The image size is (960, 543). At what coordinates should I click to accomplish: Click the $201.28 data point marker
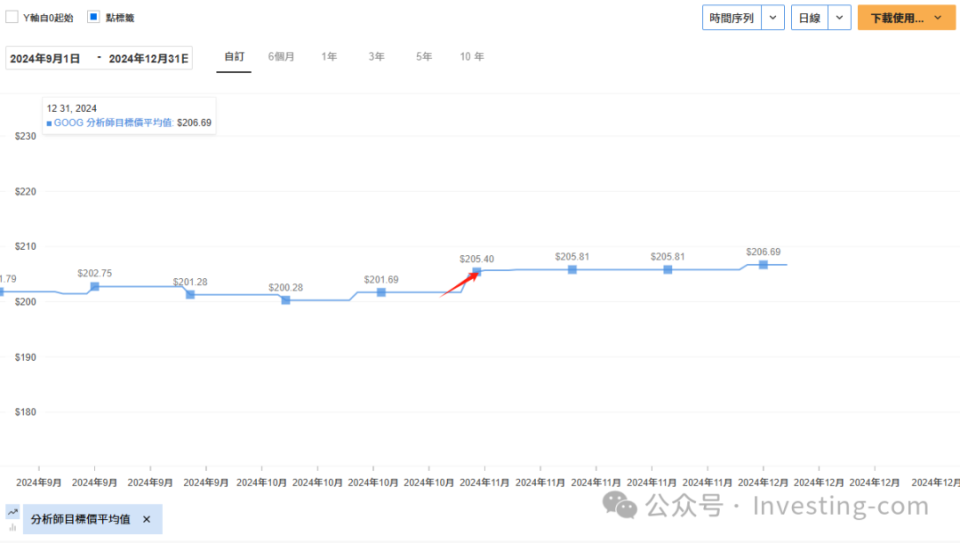[x=190, y=294]
